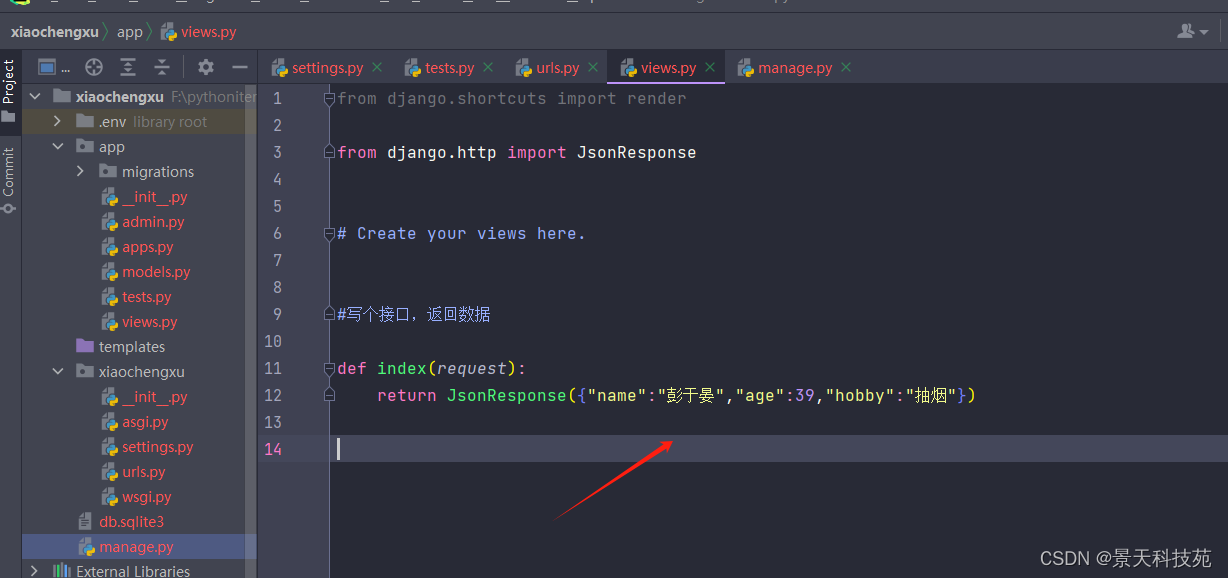The height and width of the screenshot is (578, 1228).
Task: Open project panel gear settings
Action: (206, 67)
